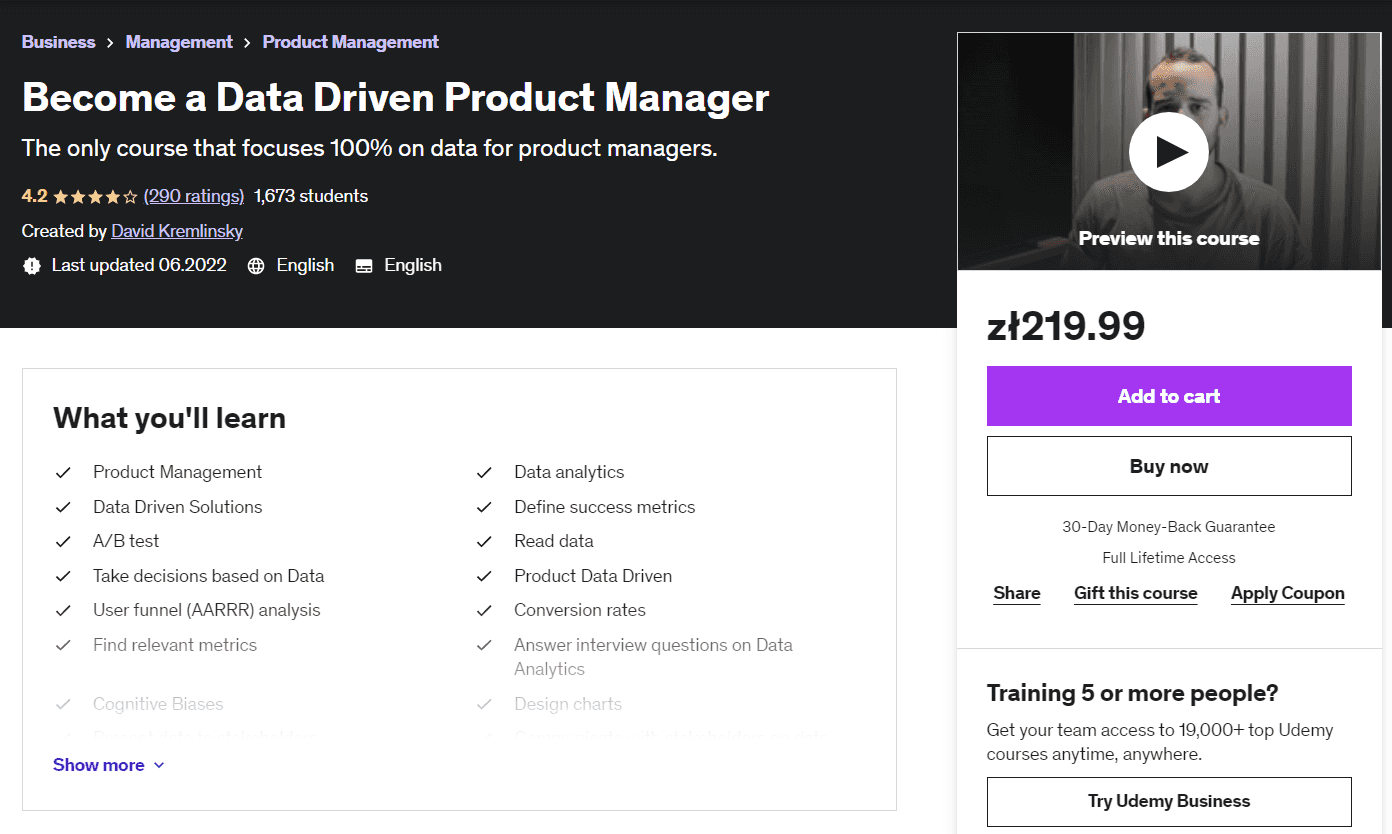The height and width of the screenshot is (834, 1392).
Task: Click the checkmark beside Product Management
Action: tap(63, 473)
